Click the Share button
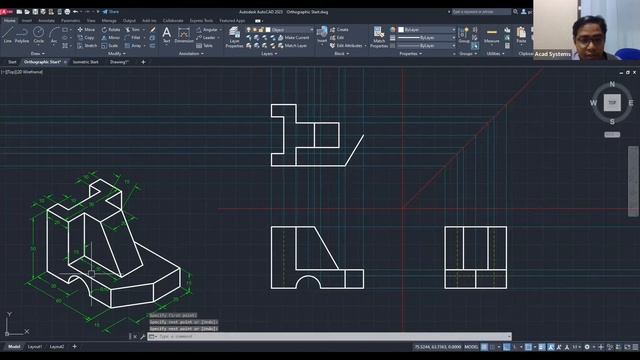Screen dimensions: 640x360 pos(111,12)
